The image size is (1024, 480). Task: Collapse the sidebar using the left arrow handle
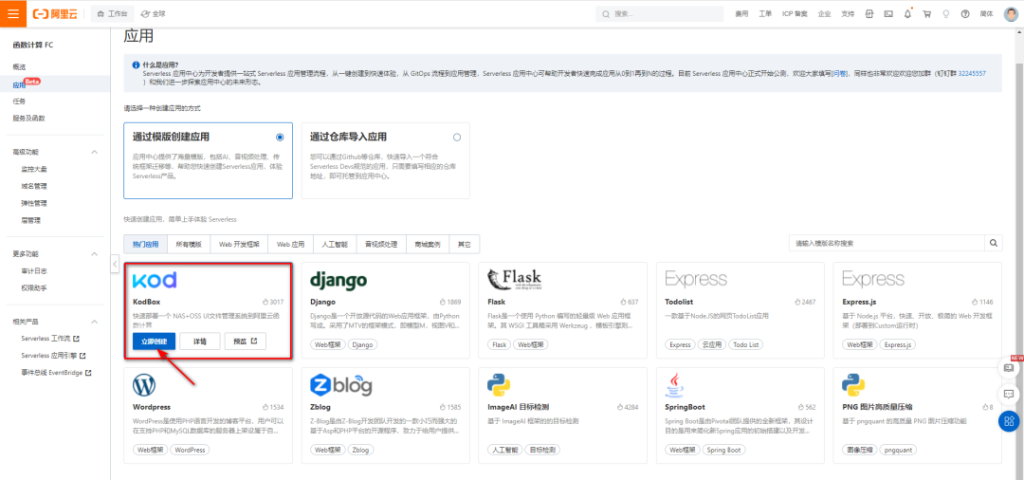tap(114, 264)
